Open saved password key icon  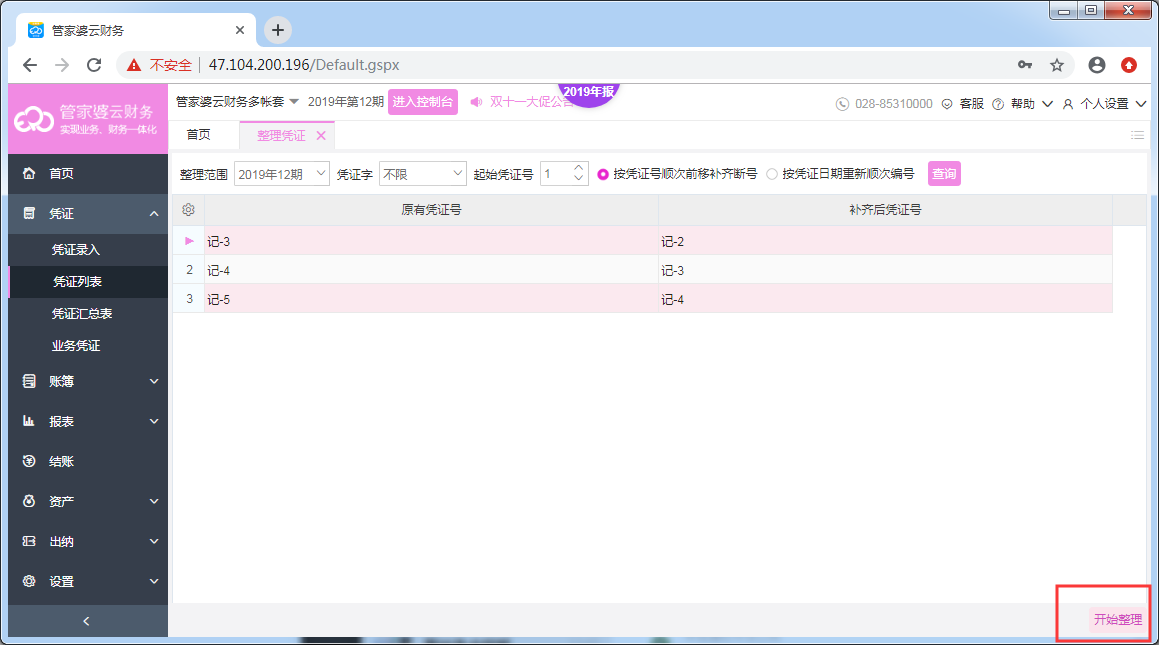tap(1024, 65)
